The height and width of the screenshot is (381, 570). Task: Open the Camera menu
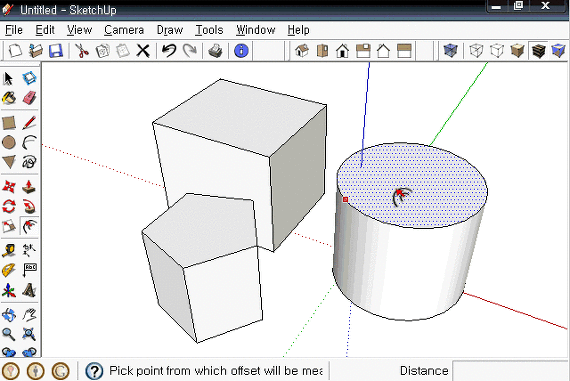pyautogui.click(x=124, y=30)
